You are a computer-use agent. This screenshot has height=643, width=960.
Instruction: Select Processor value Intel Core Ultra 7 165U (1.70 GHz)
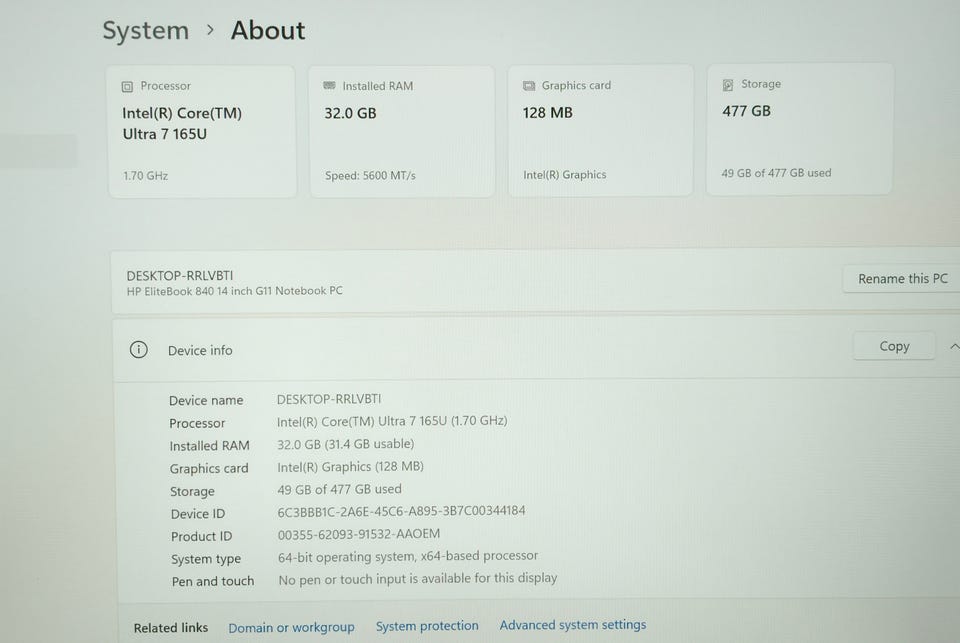(x=392, y=421)
